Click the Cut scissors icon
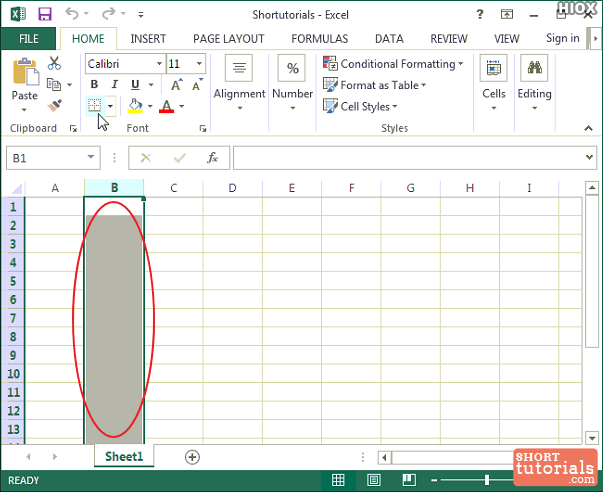The height and width of the screenshot is (492, 603). 54,63
